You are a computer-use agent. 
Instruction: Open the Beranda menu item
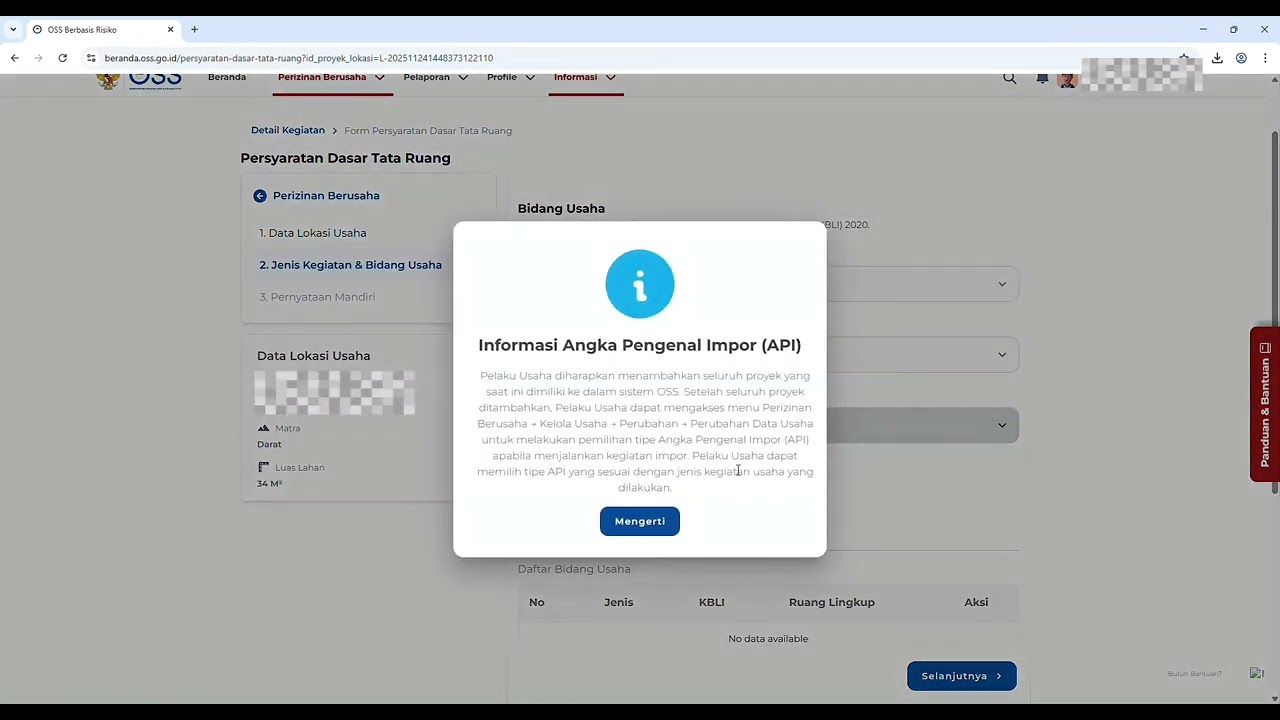pos(227,77)
